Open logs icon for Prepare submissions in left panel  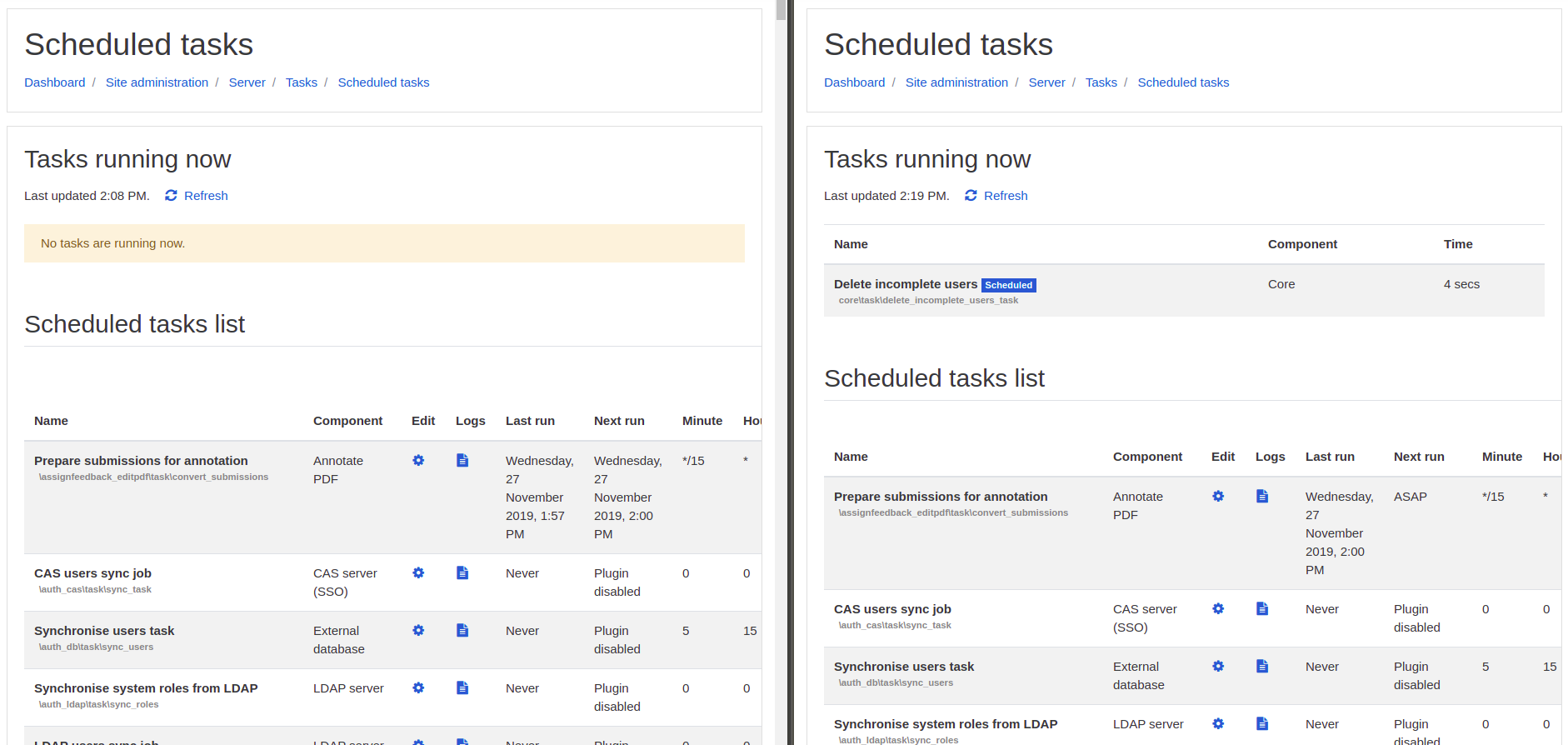tap(462, 460)
